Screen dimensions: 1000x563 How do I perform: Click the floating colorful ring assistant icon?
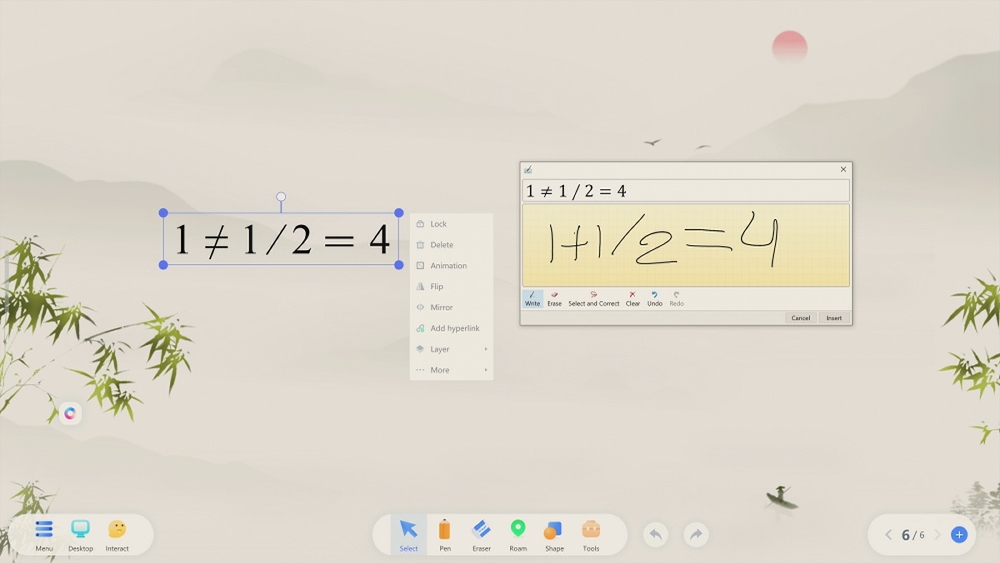[x=70, y=413]
